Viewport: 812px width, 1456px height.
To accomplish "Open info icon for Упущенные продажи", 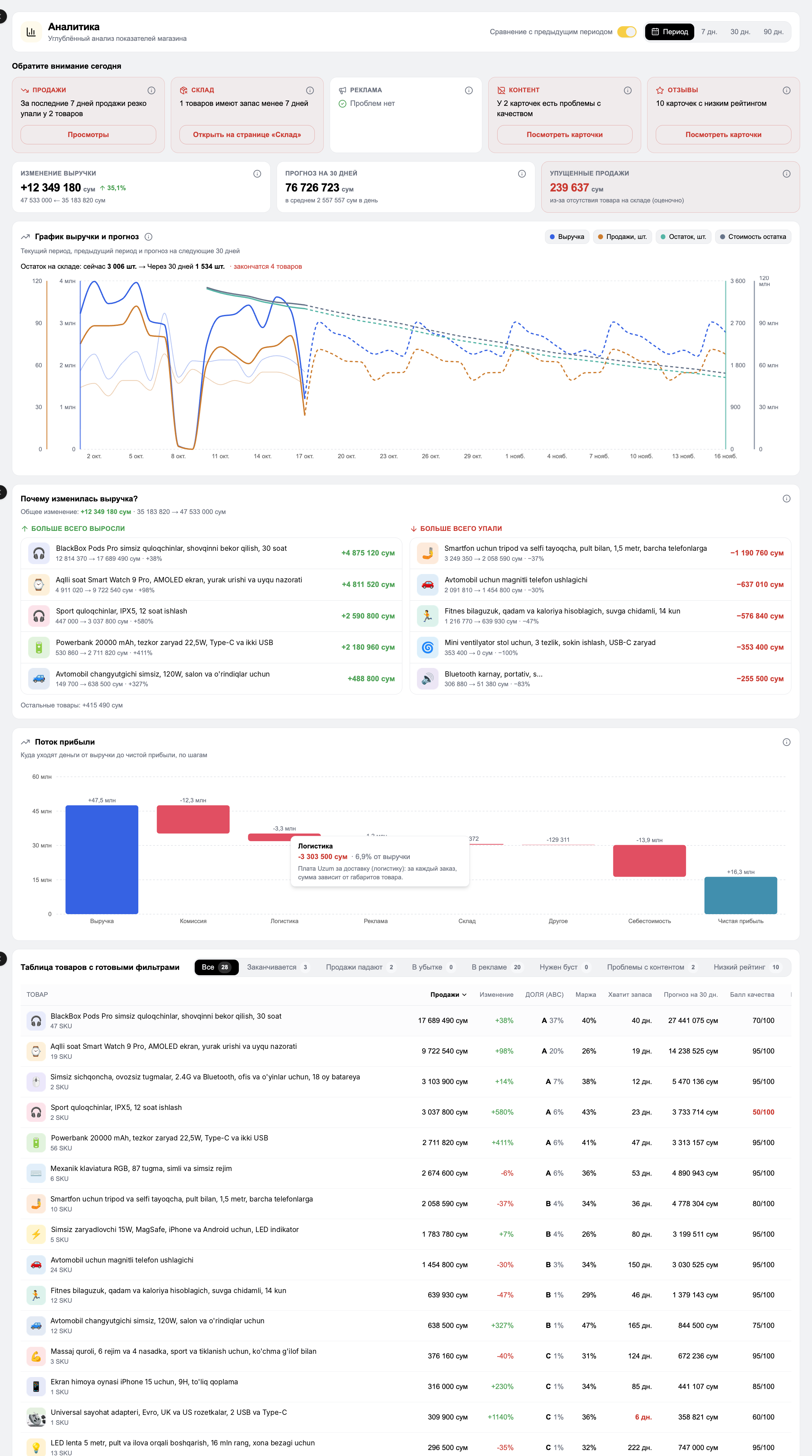I will (x=786, y=174).
